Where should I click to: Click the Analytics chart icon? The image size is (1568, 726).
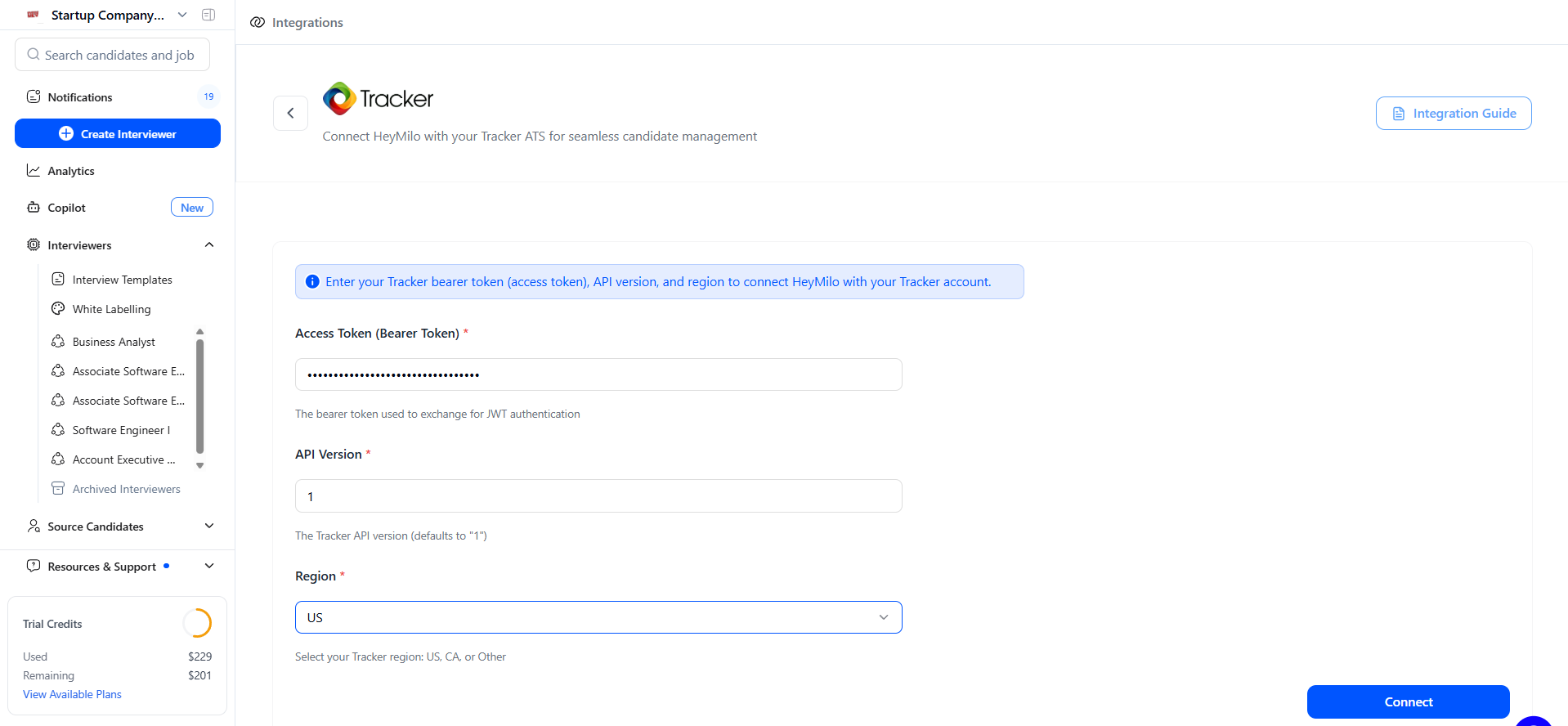pos(34,171)
